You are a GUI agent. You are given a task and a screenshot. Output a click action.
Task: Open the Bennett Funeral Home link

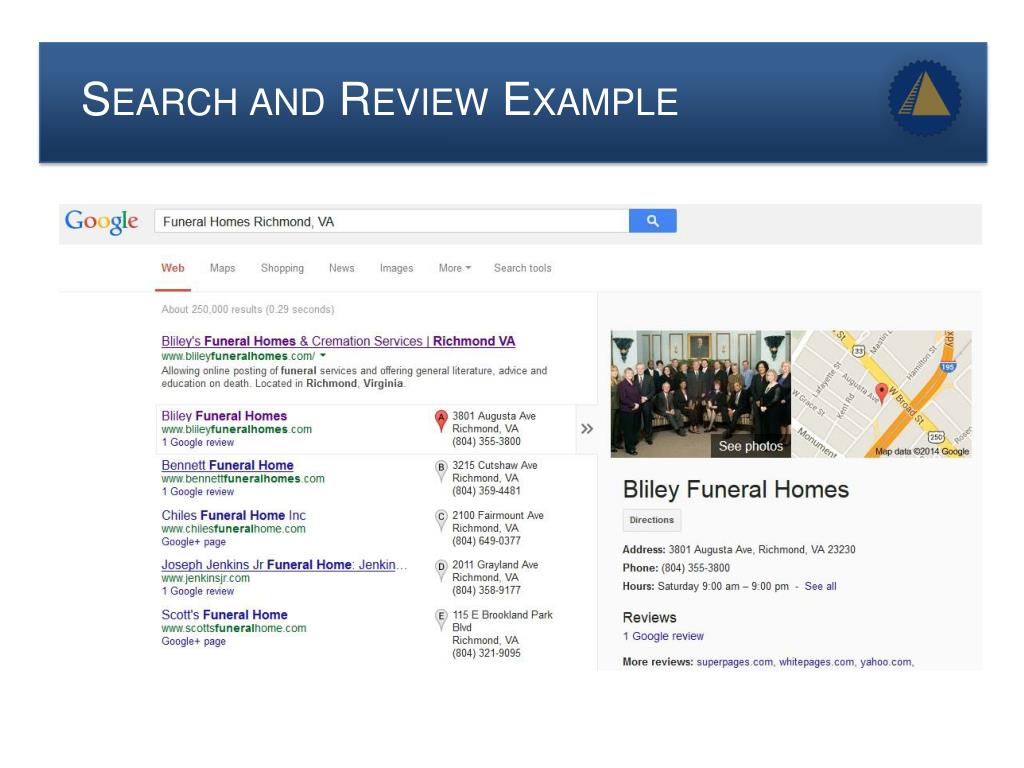coord(227,465)
